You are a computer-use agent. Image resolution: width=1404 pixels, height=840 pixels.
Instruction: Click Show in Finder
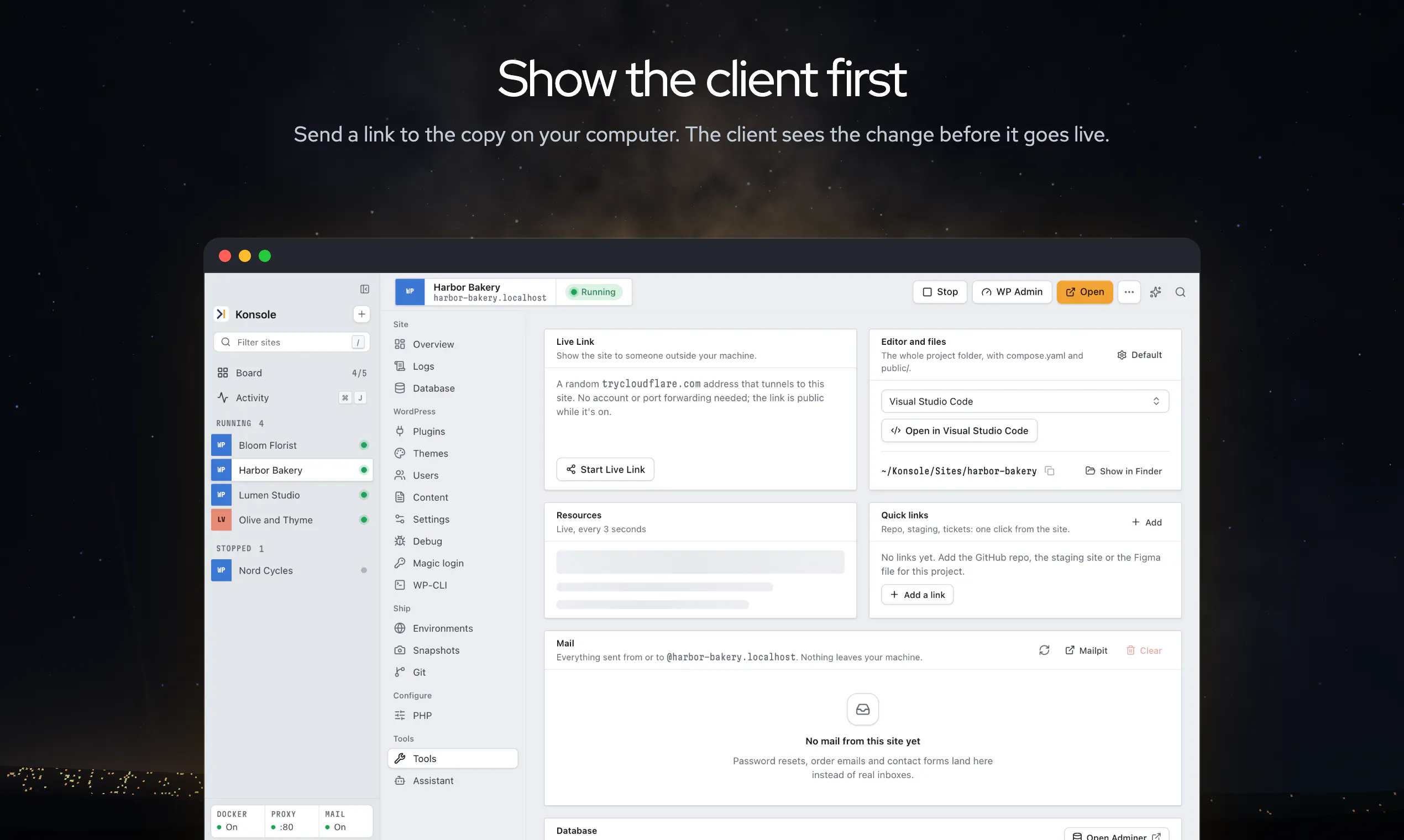point(1123,471)
